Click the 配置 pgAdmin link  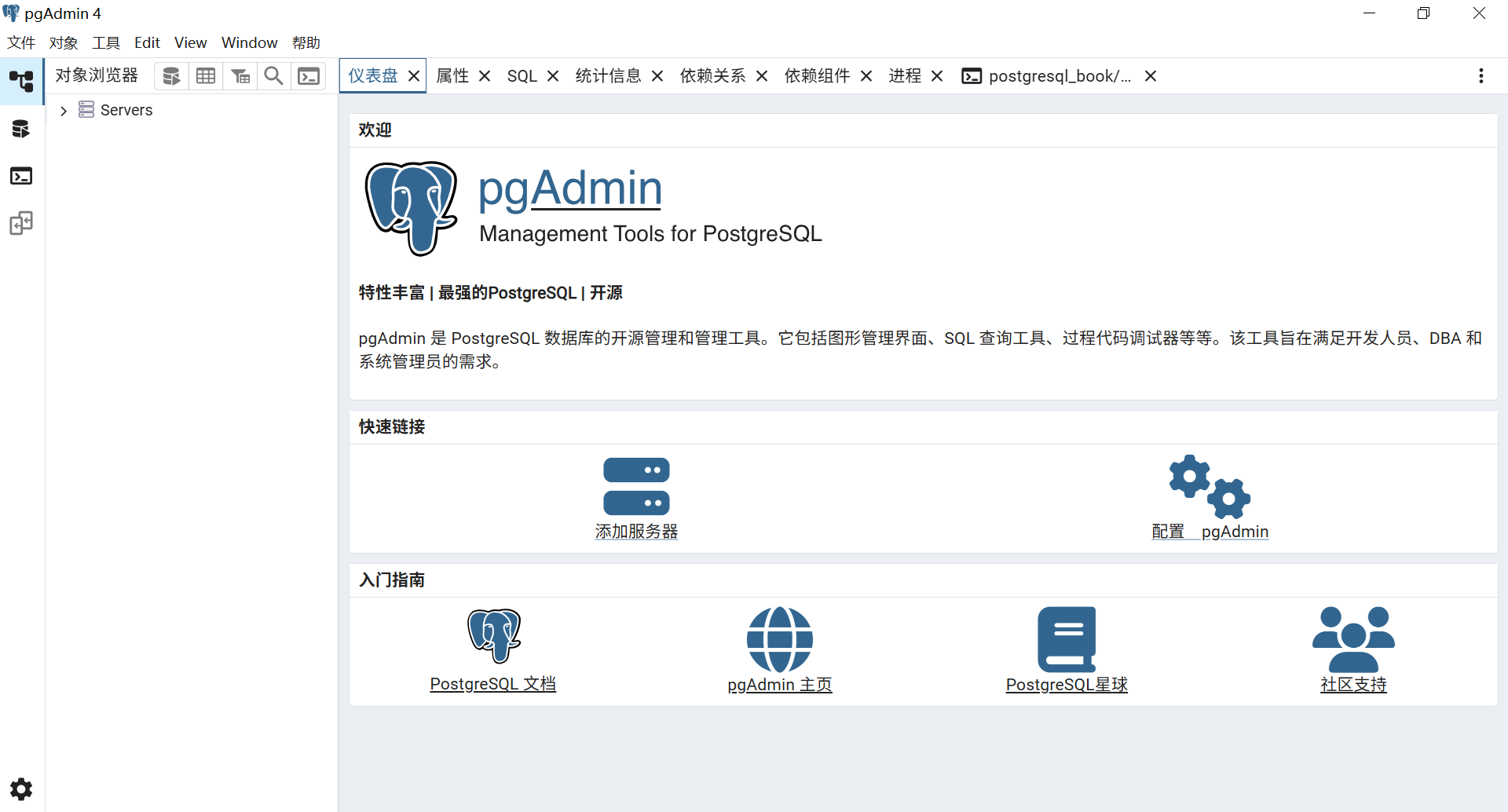(1210, 532)
